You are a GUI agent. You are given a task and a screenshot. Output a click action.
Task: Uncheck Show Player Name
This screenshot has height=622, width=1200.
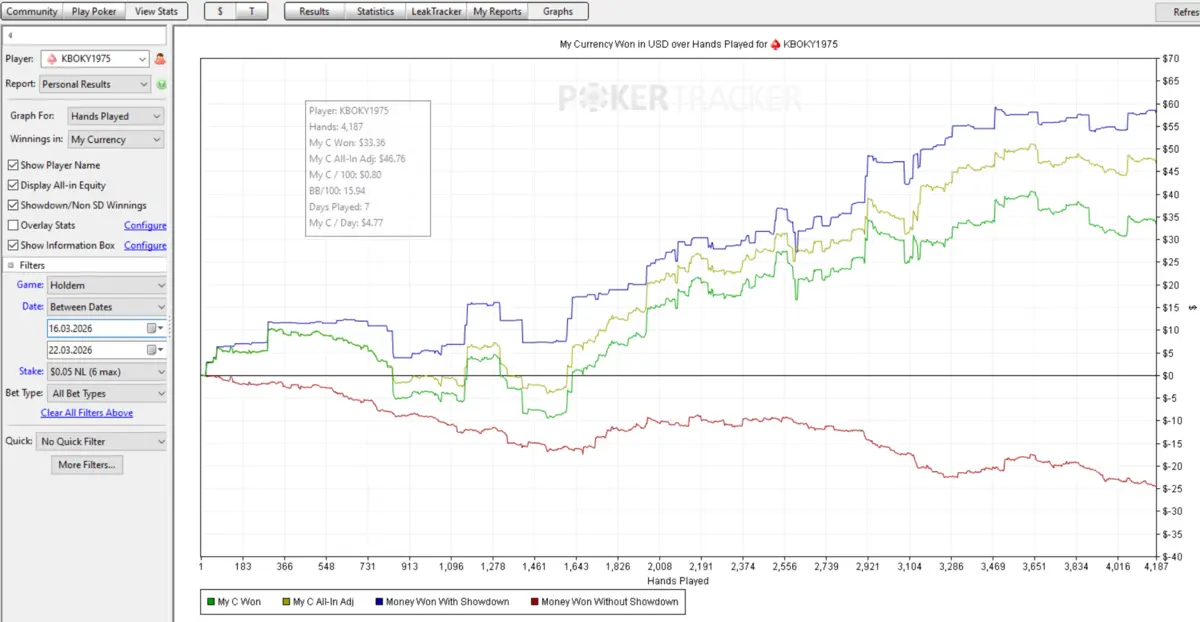[x=13, y=165]
